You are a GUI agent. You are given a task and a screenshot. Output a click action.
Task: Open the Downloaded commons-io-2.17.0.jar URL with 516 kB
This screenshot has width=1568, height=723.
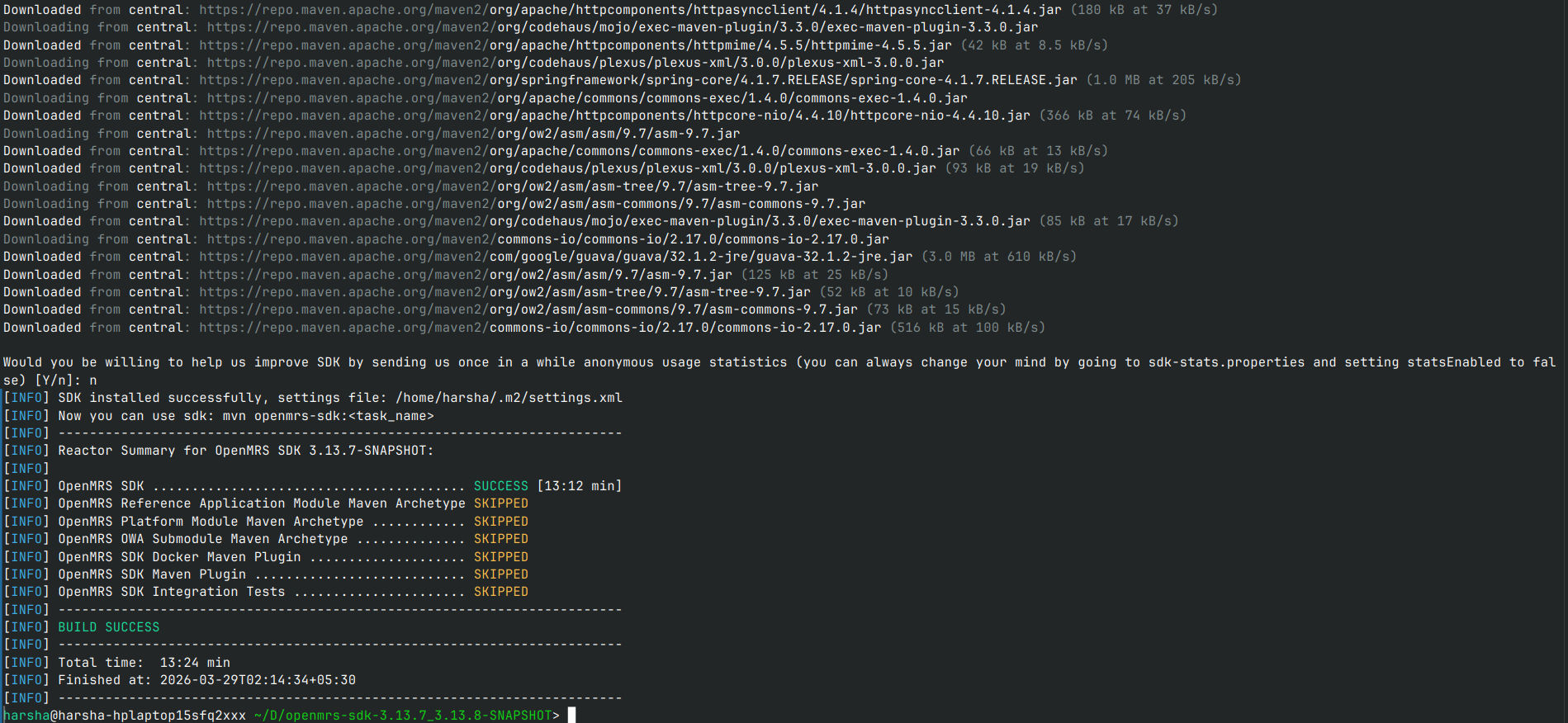[540, 328]
